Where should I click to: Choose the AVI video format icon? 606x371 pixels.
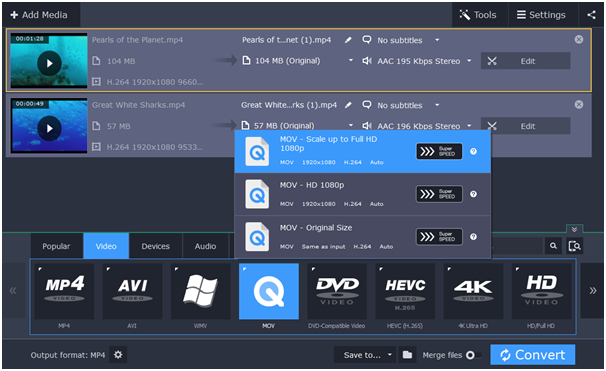[132, 291]
